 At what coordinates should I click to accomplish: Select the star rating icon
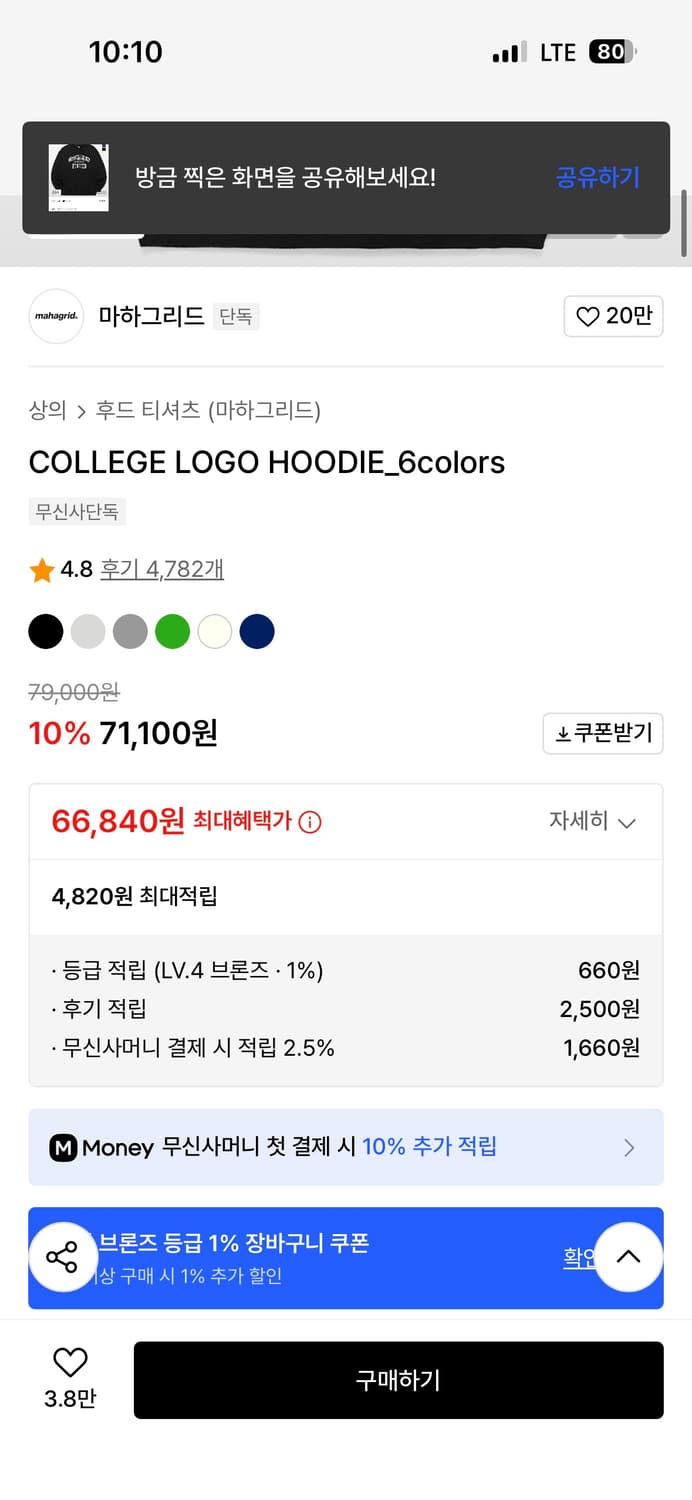[x=42, y=570]
